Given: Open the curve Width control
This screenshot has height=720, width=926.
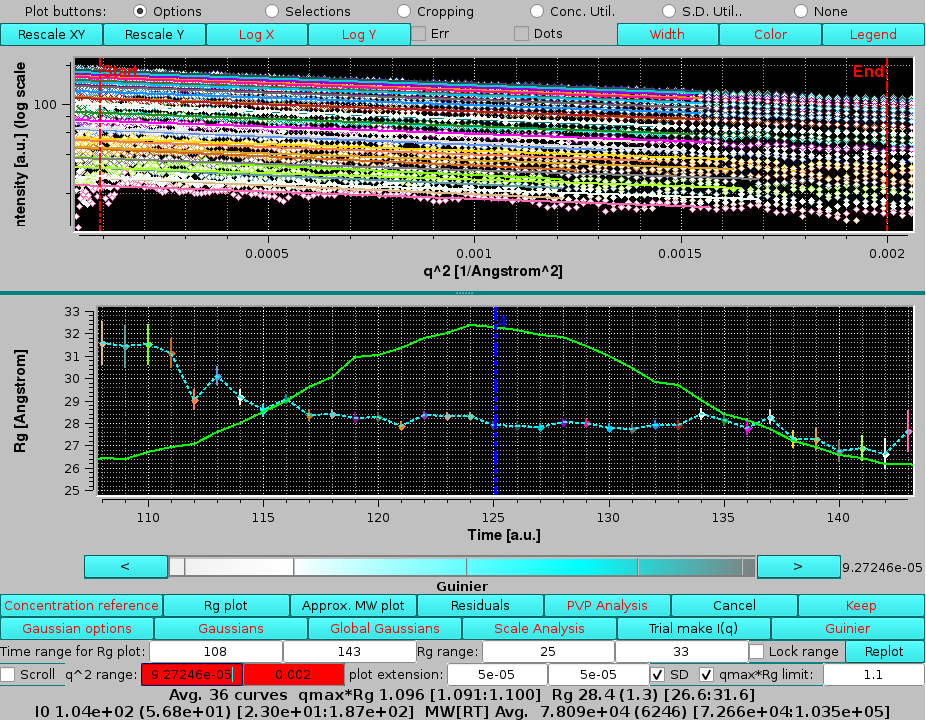Looking at the screenshot, I should pos(667,33).
